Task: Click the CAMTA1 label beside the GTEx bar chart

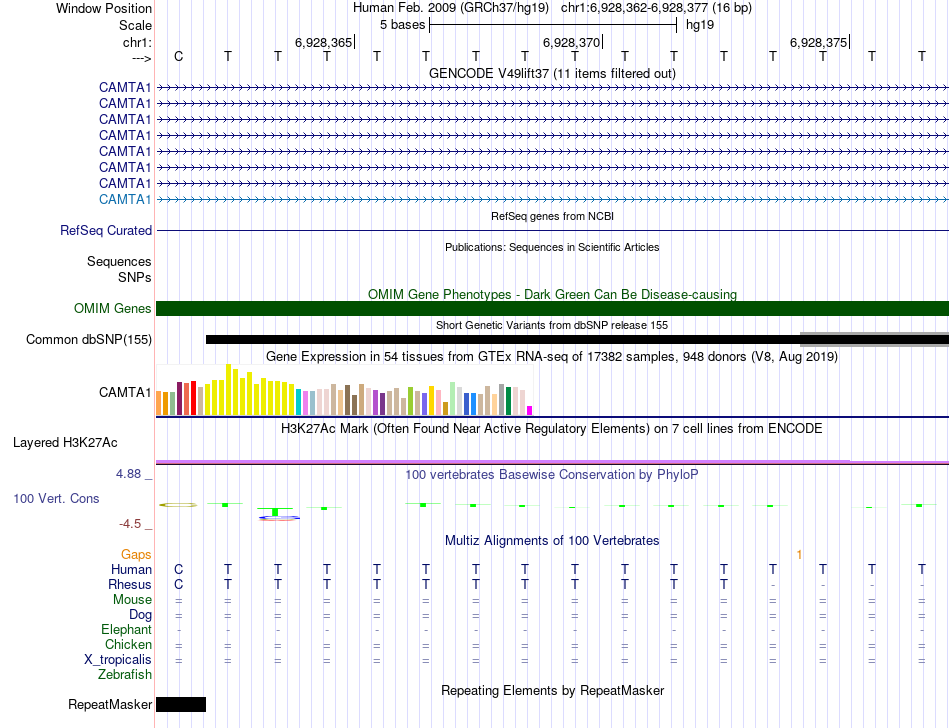Action: [125, 392]
